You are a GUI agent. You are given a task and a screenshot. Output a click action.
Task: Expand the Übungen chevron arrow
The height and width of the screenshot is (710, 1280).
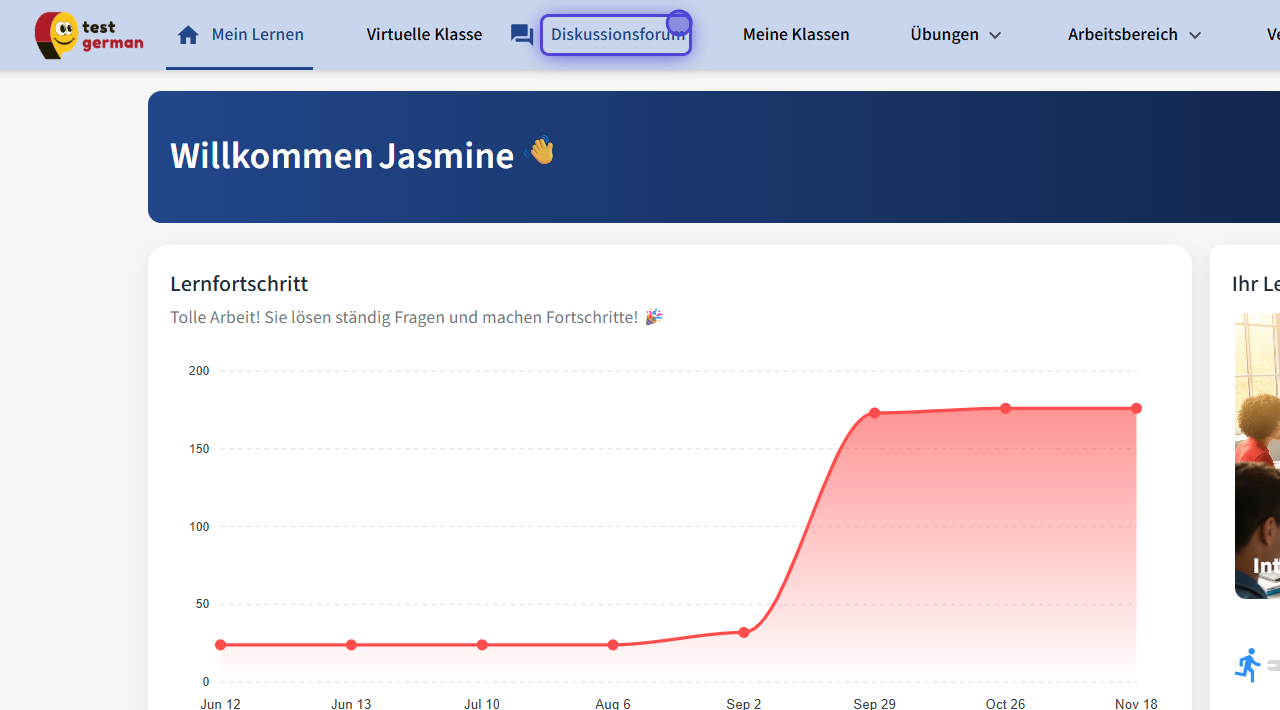coord(995,35)
